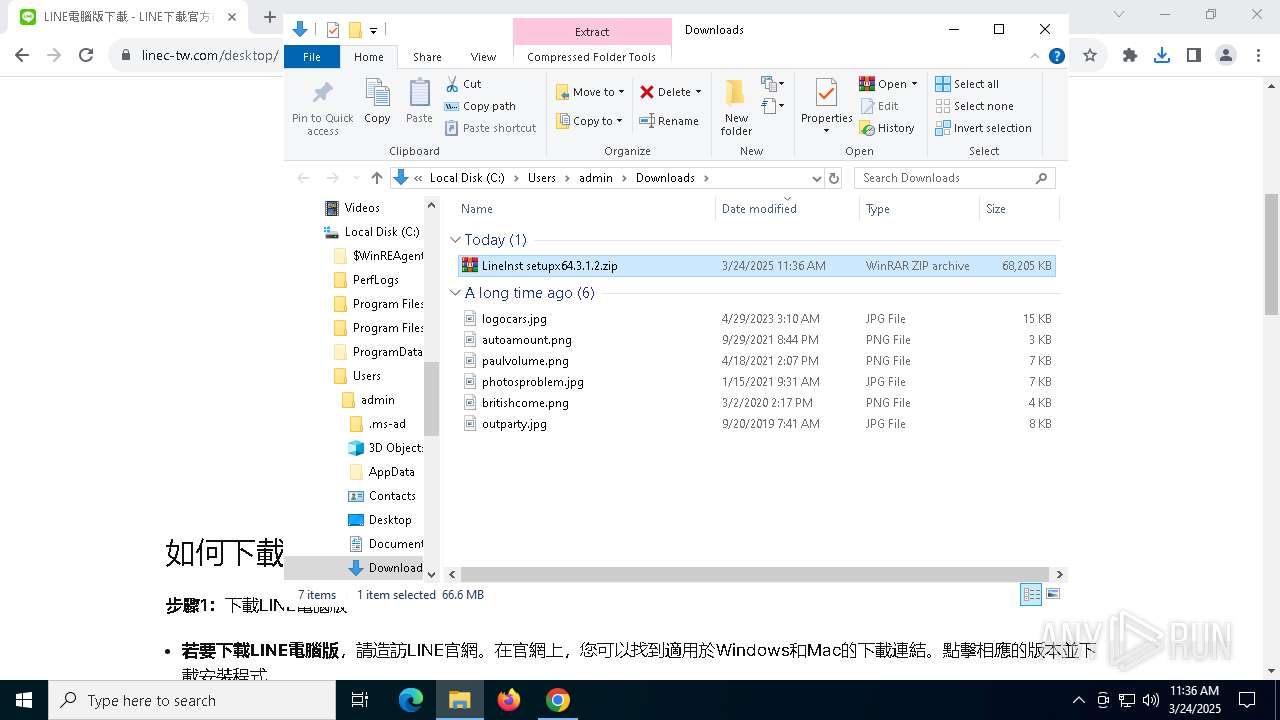Switch to Details view layout icon
Viewport: 1280px width, 720px height.
pos(1031,594)
